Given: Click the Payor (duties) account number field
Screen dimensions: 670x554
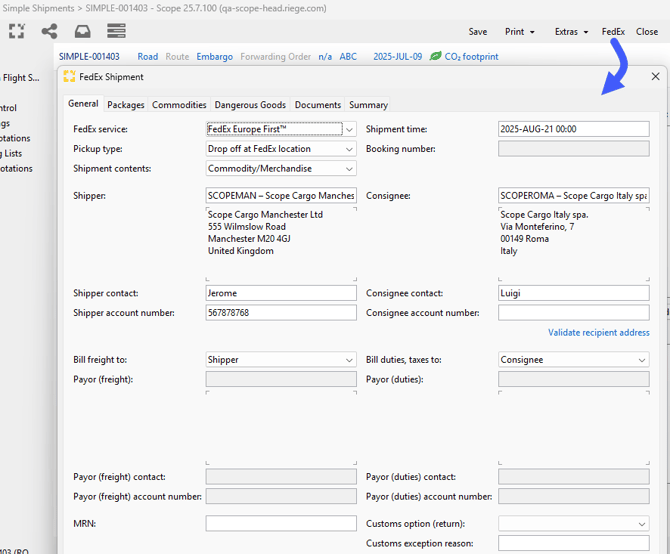Looking at the screenshot, I should (573, 496).
